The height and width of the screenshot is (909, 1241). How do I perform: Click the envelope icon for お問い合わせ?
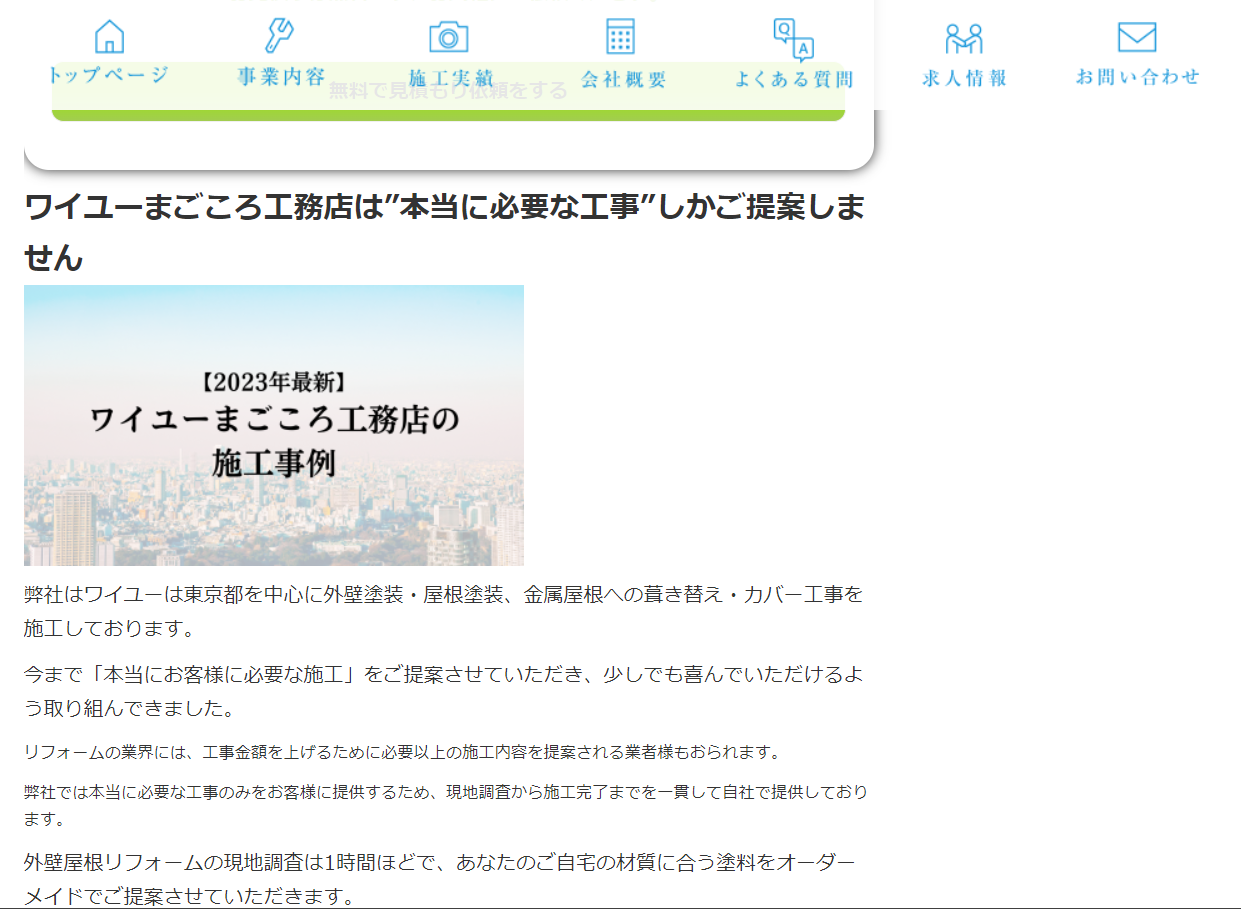click(x=1137, y=37)
